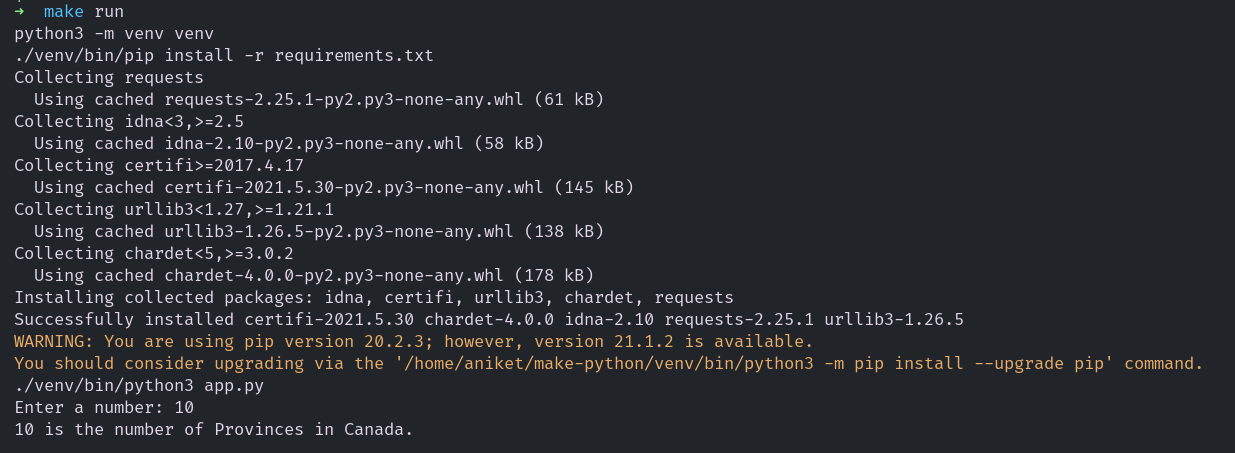Click the "Installing collected packages" line

(373, 297)
